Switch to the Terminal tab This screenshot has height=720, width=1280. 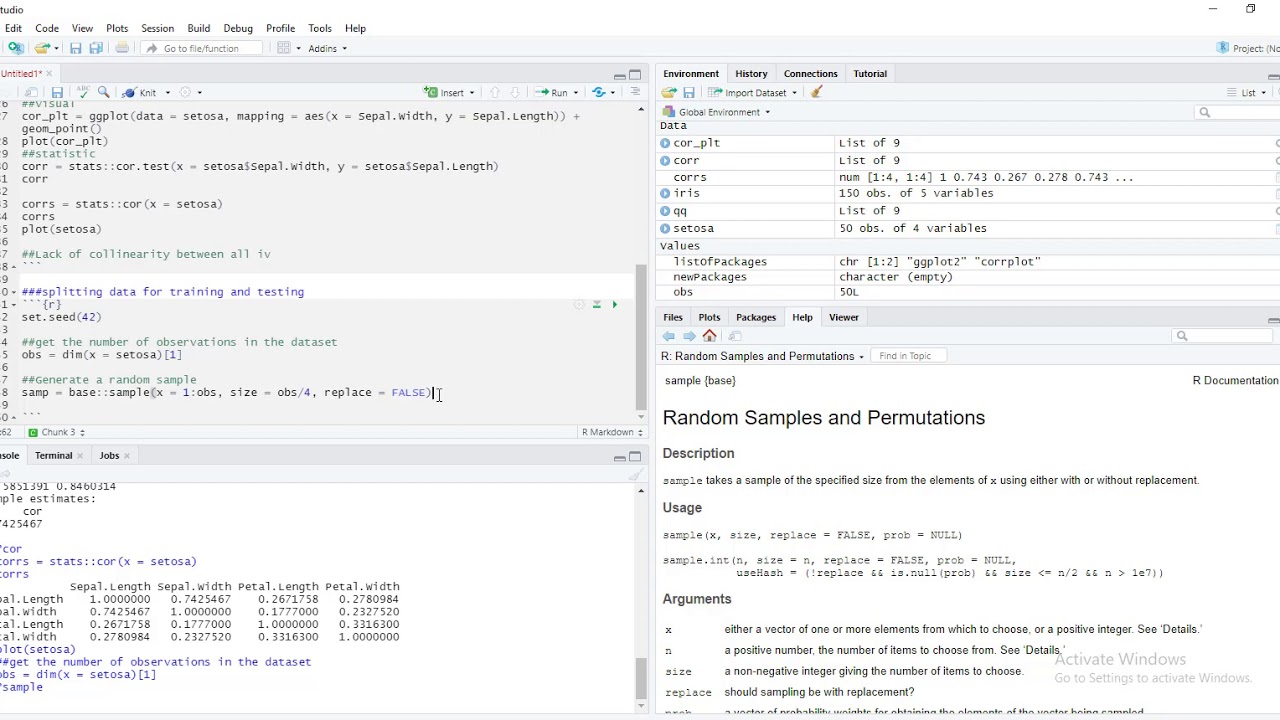54,455
